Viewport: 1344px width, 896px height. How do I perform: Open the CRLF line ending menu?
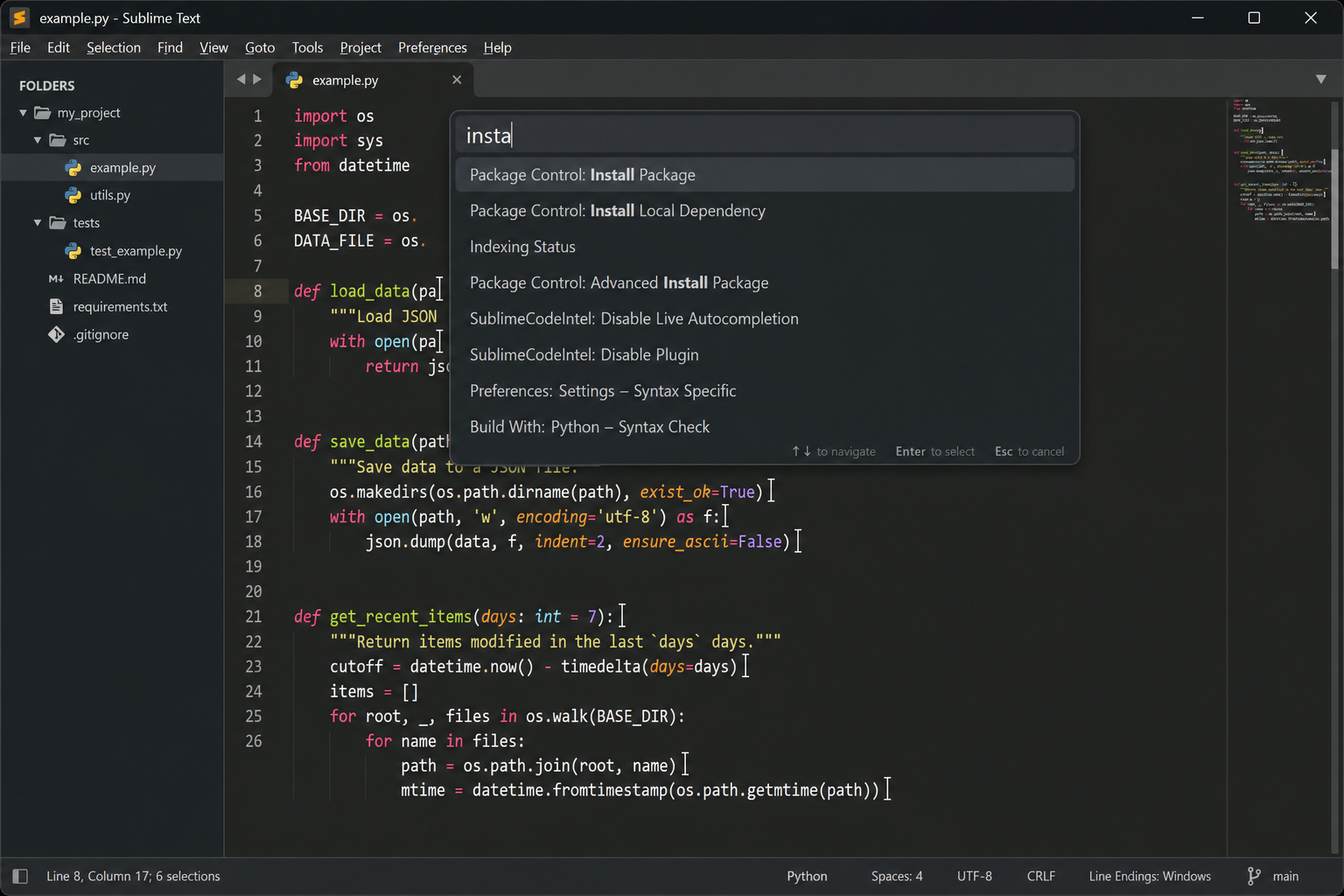pos(1041,877)
